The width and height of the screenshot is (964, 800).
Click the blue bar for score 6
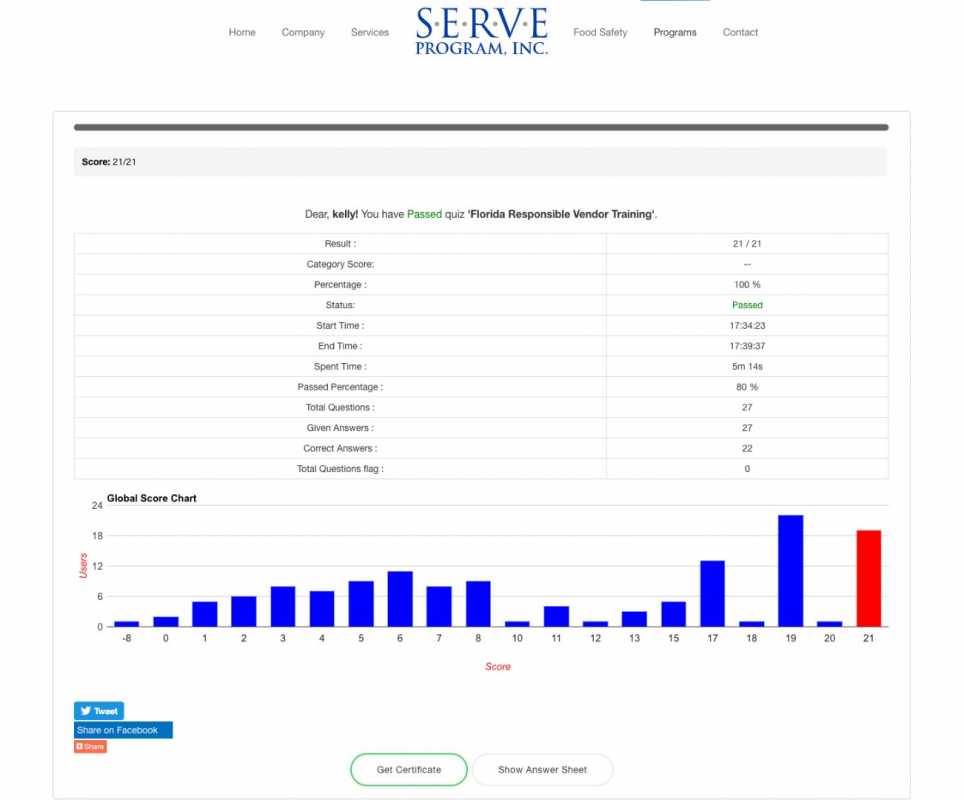pyautogui.click(x=400, y=599)
